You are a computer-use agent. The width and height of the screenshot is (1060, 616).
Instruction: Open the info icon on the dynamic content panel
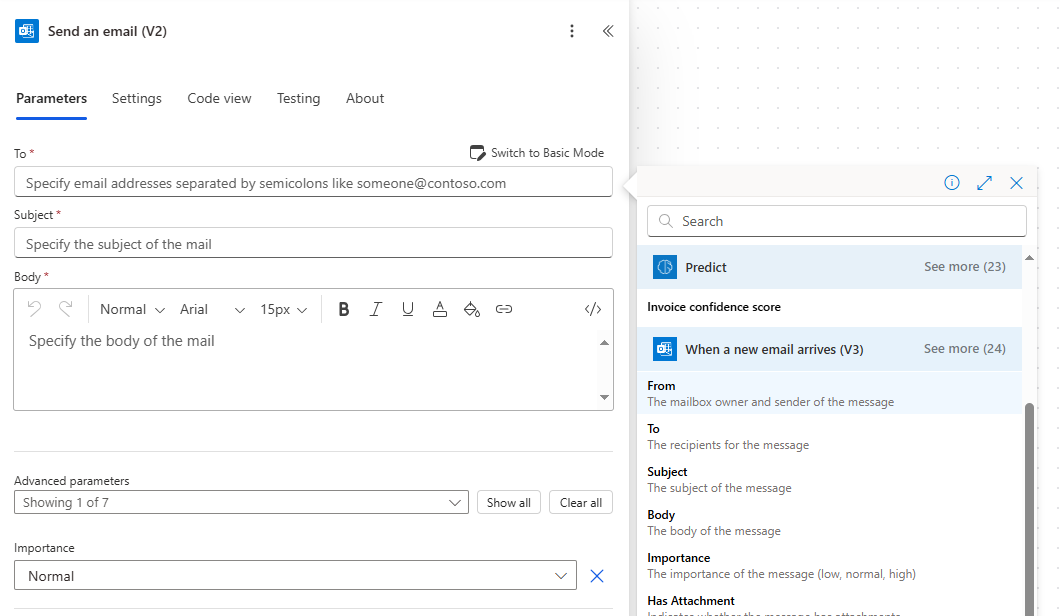[x=951, y=183]
